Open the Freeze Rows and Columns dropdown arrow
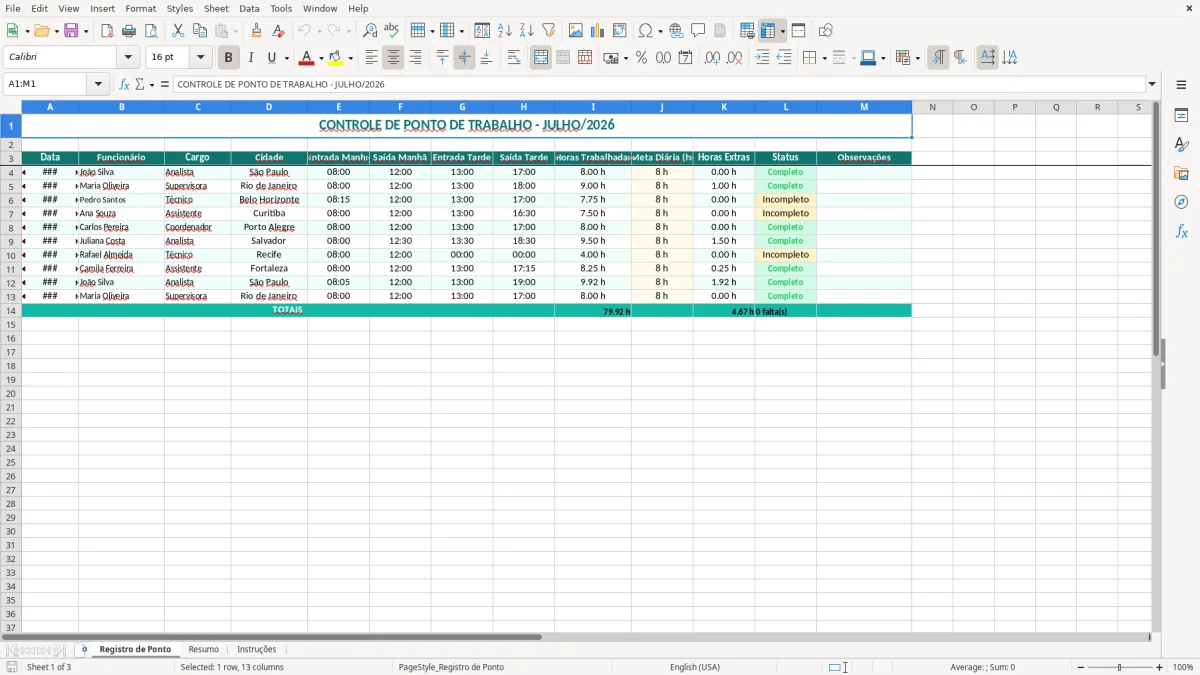 tap(783, 31)
